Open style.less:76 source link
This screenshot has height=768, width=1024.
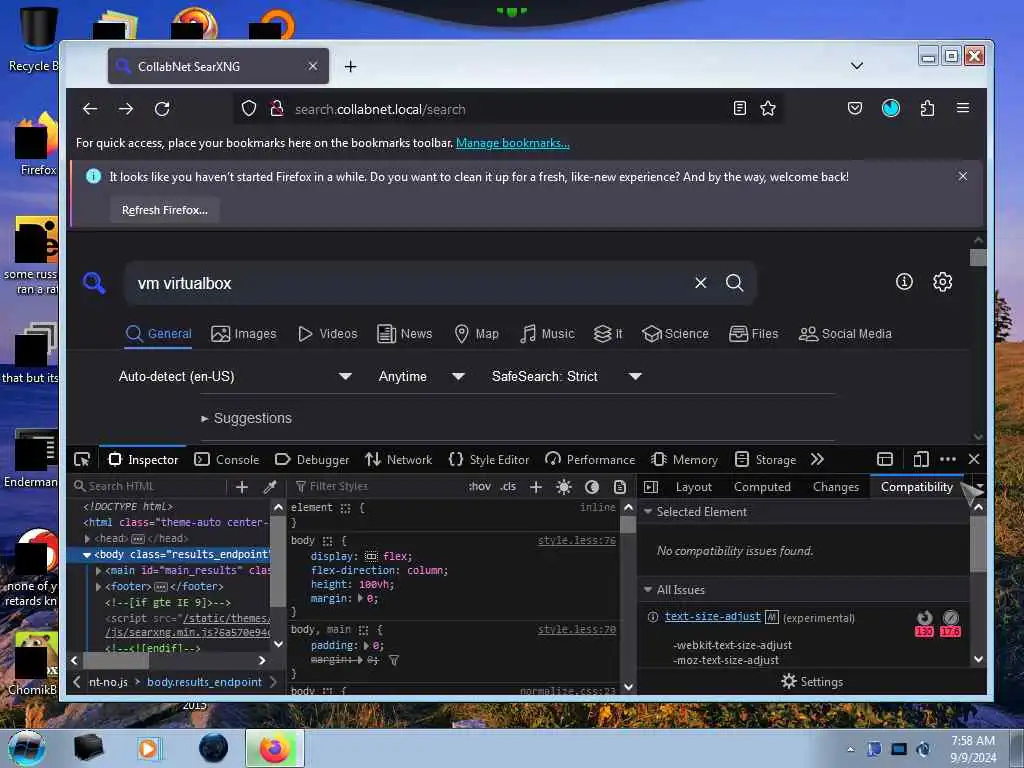pos(577,540)
